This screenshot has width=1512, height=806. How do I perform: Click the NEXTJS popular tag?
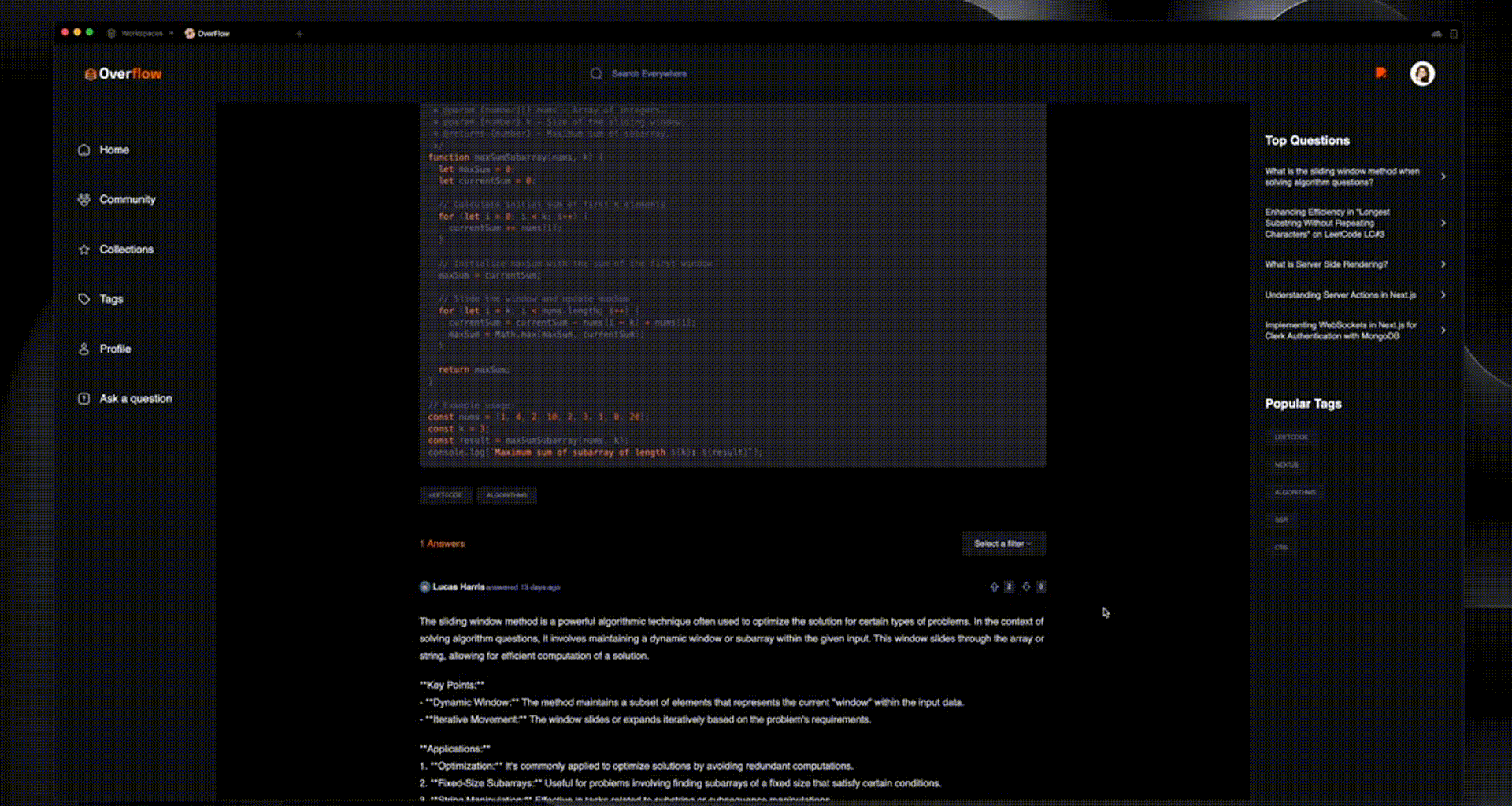pyautogui.click(x=1287, y=464)
